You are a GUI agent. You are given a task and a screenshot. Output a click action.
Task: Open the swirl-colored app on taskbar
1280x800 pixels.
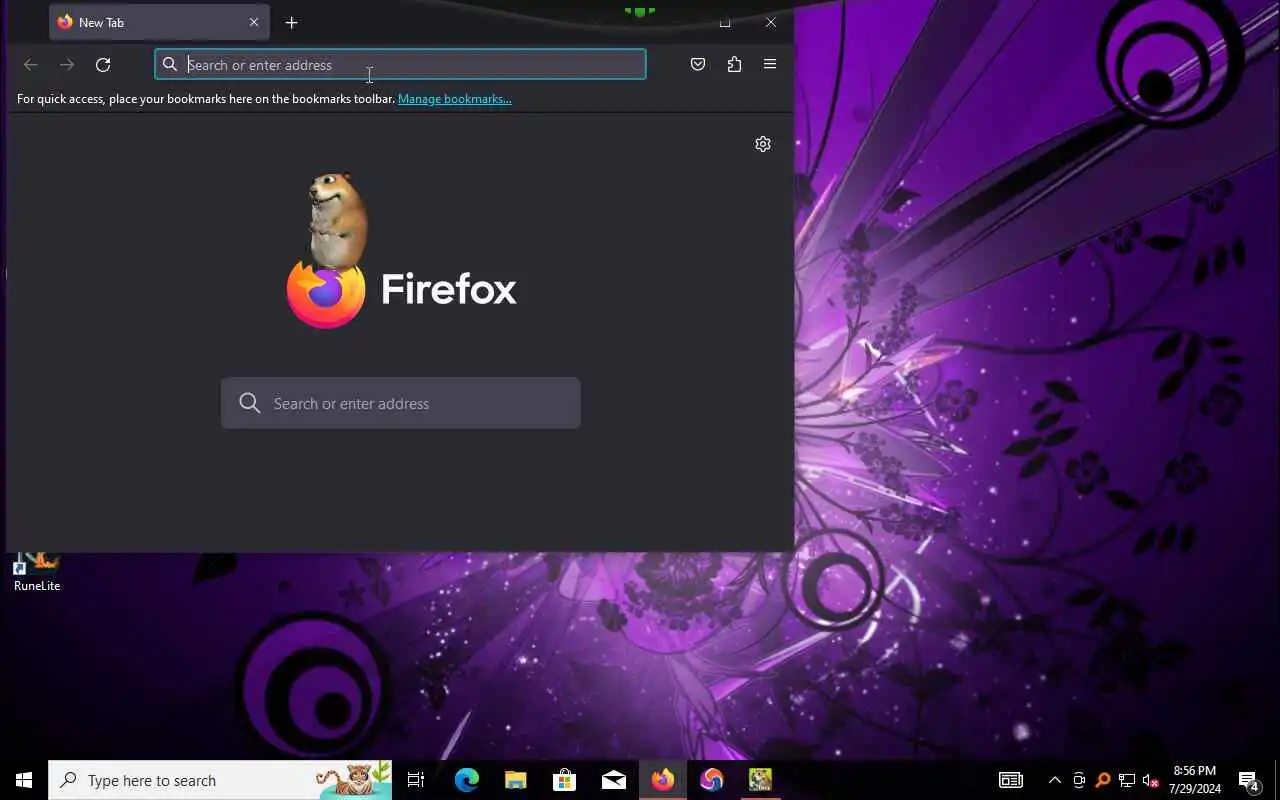(x=712, y=780)
